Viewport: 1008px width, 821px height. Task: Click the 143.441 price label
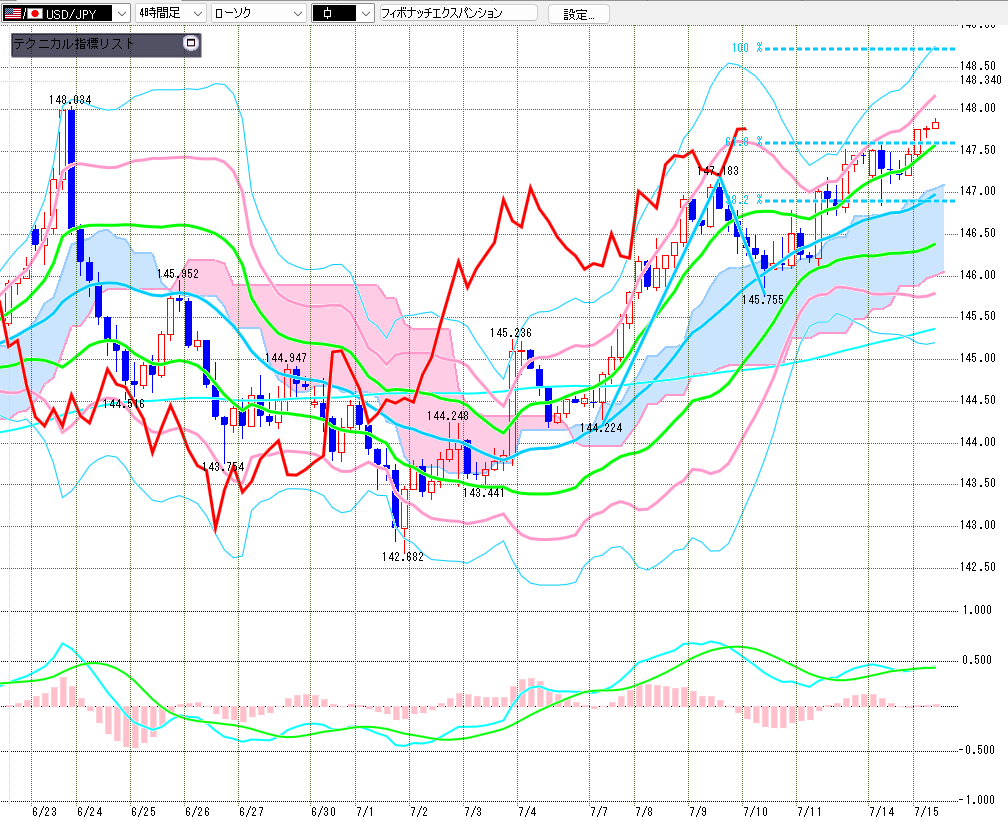(483, 492)
